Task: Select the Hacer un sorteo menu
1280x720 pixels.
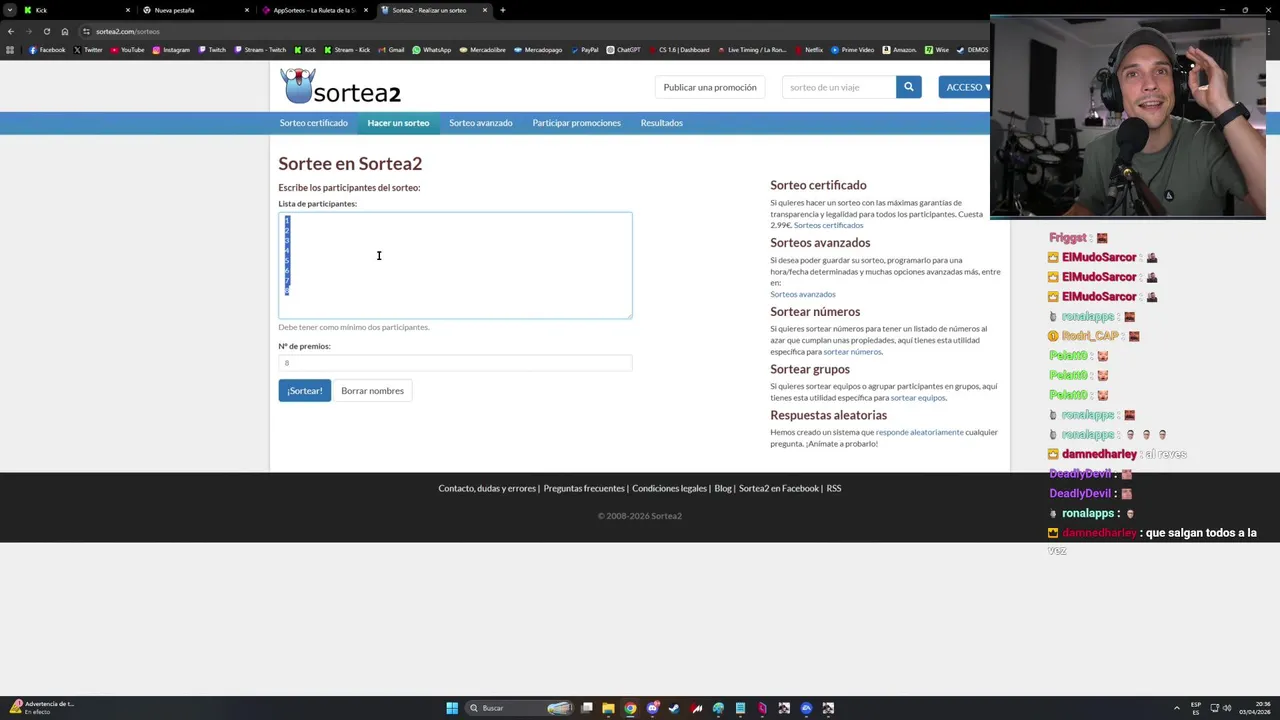Action: click(398, 123)
